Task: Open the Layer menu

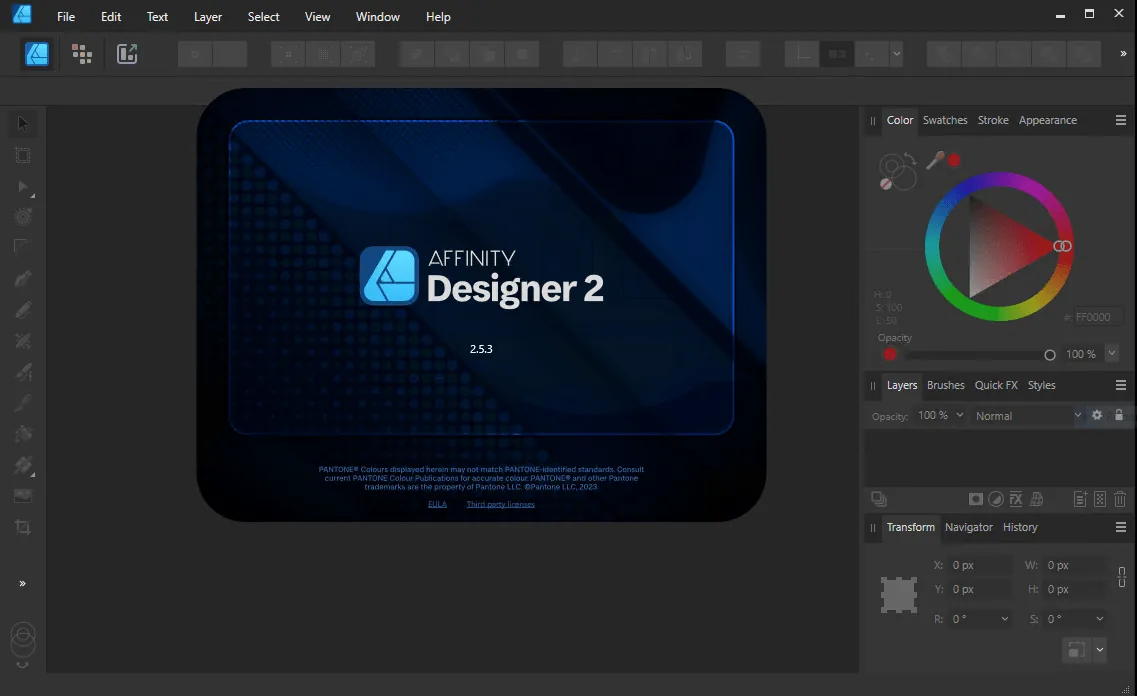Action: pos(208,17)
